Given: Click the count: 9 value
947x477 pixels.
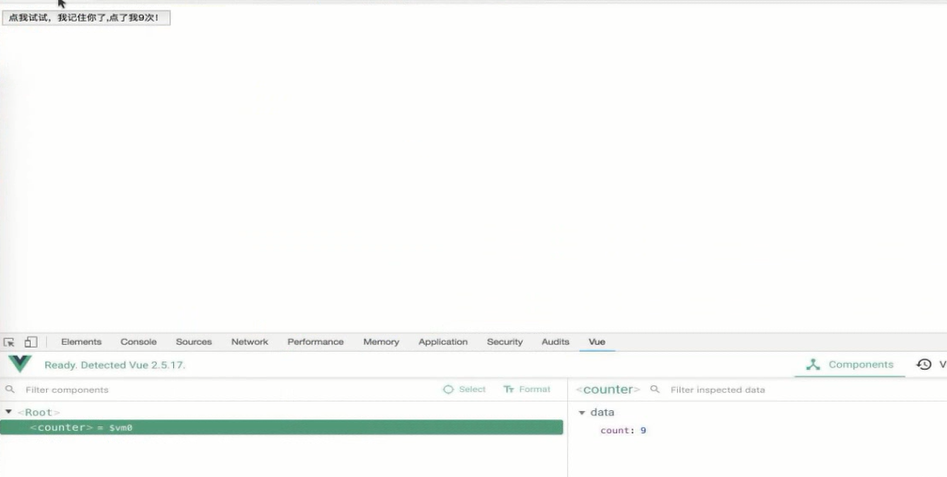Looking at the screenshot, I should tap(643, 431).
